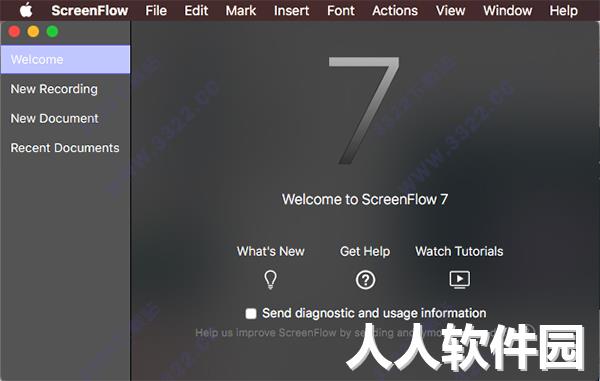Screen dimensions: 600x381
Task: Enable Send diagnostic and usage information
Action: coord(251,314)
